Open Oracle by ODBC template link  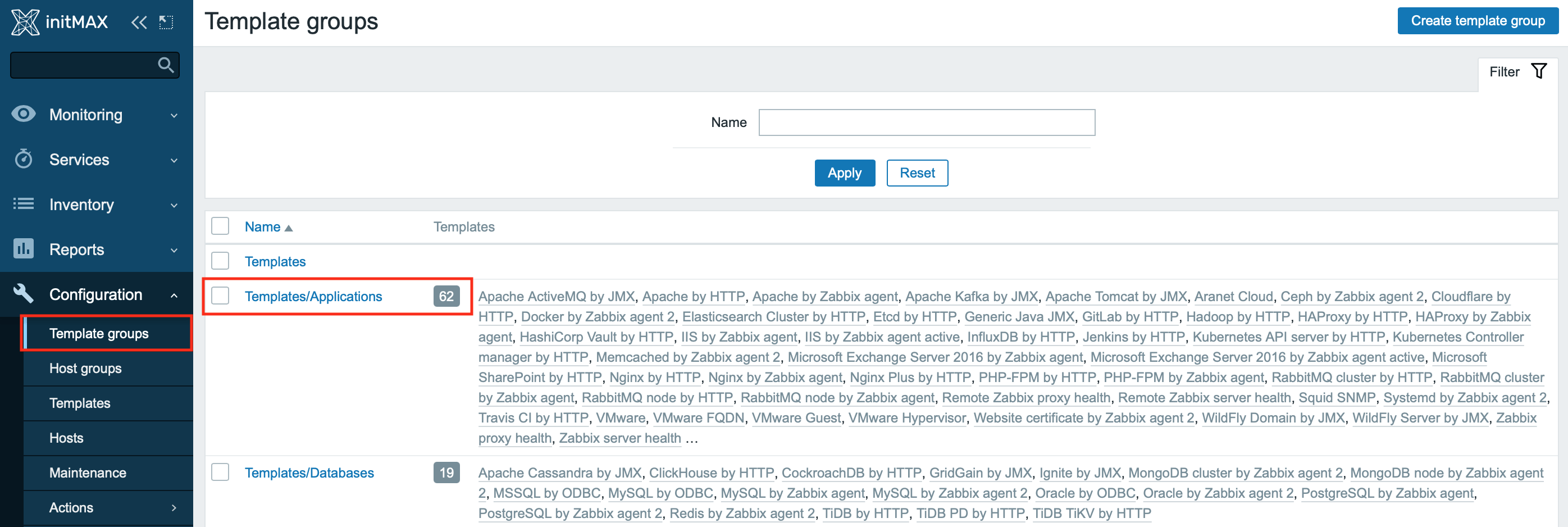click(1084, 493)
